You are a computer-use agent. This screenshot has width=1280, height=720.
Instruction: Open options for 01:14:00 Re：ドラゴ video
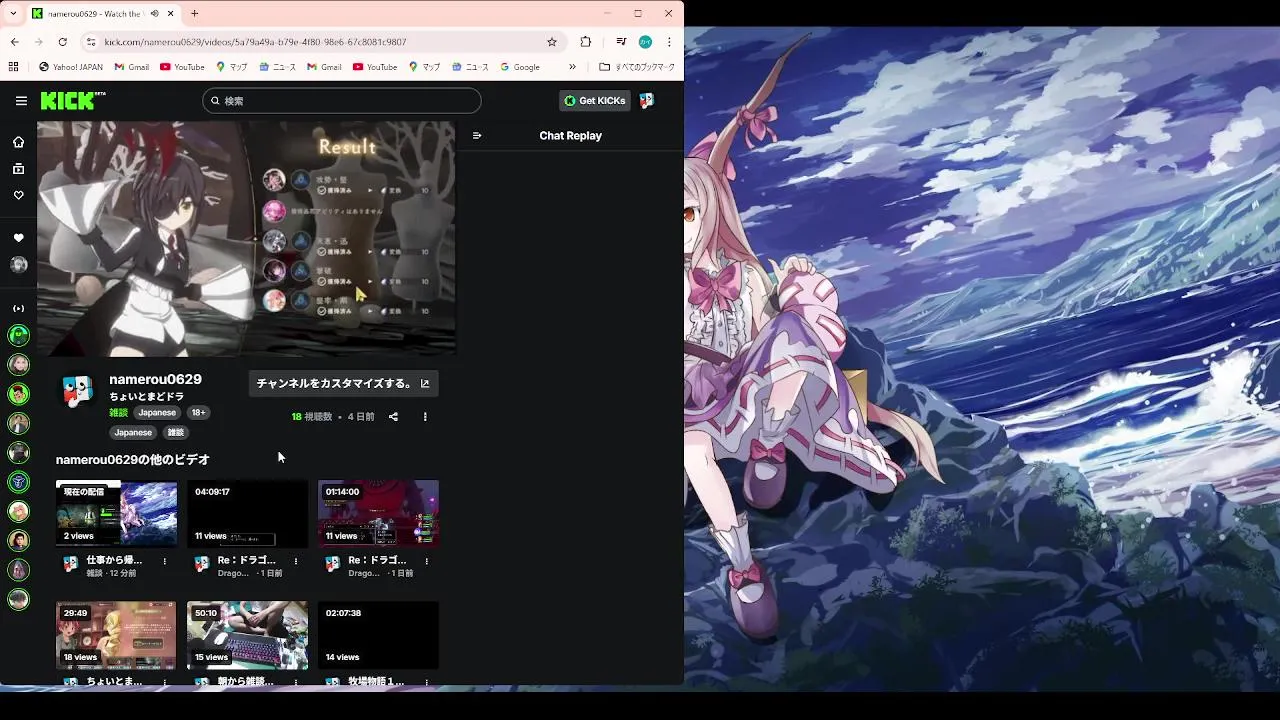click(x=427, y=561)
